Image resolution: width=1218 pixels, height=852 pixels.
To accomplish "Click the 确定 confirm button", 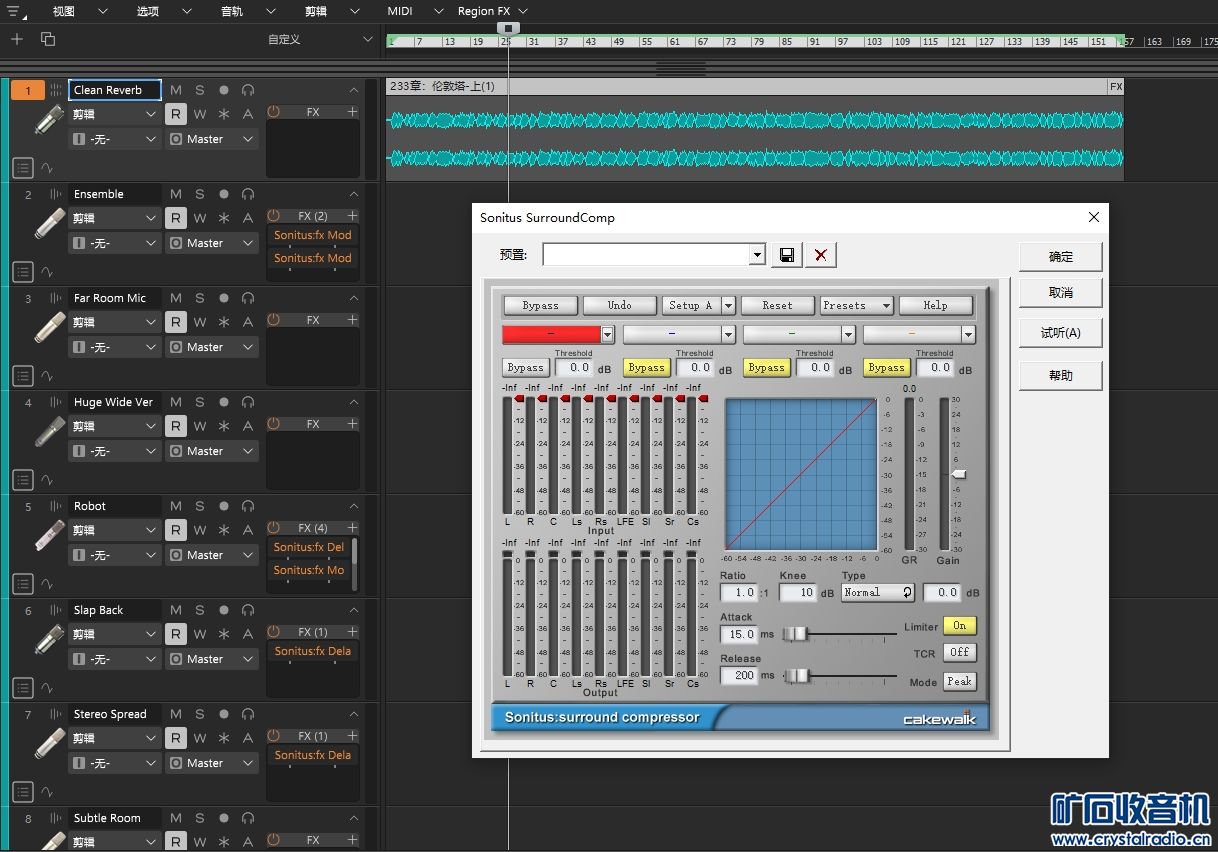I will coord(1060,257).
